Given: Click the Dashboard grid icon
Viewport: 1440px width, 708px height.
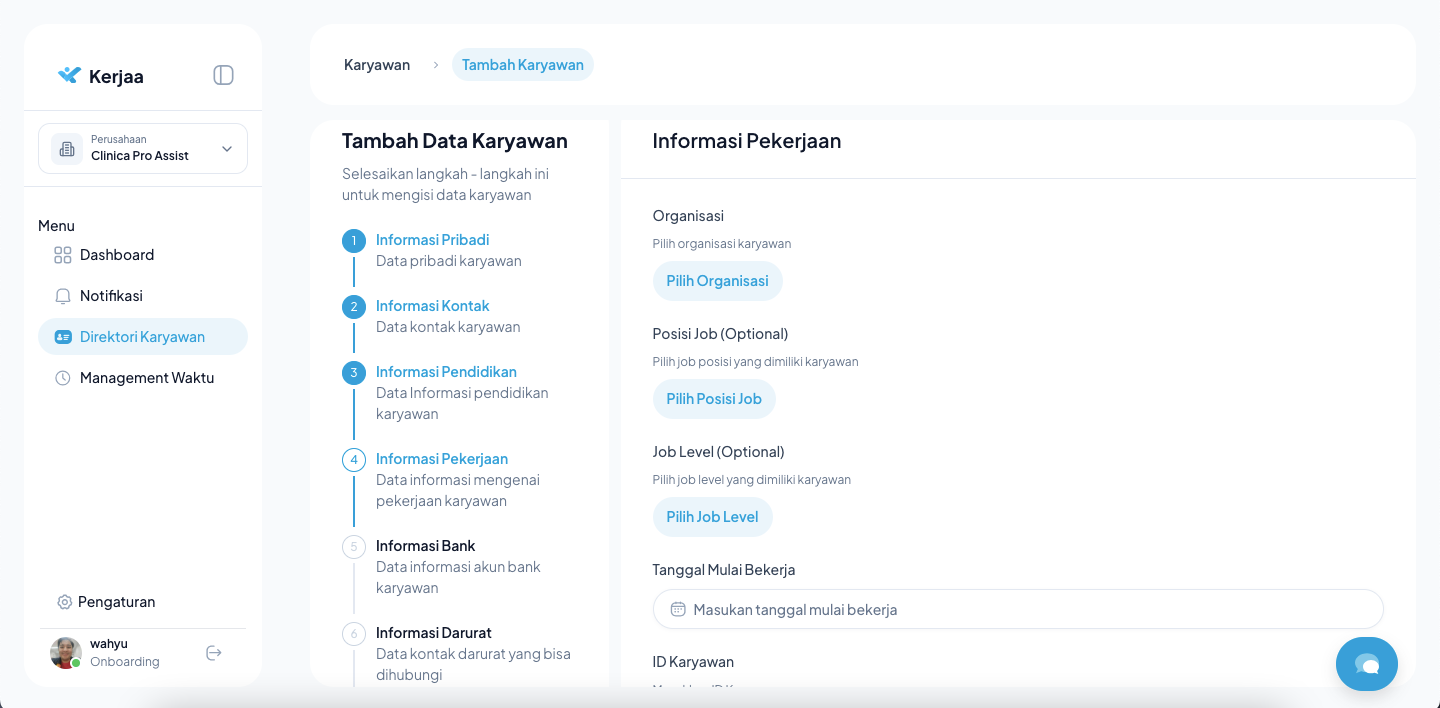Looking at the screenshot, I should [63, 255].
